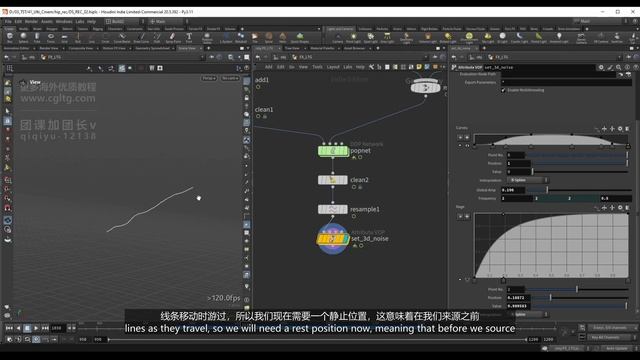The height and width of the screenshot is (360, 640).
Task: Adjust the lower ramp Position slider
Action: point(580,298)
